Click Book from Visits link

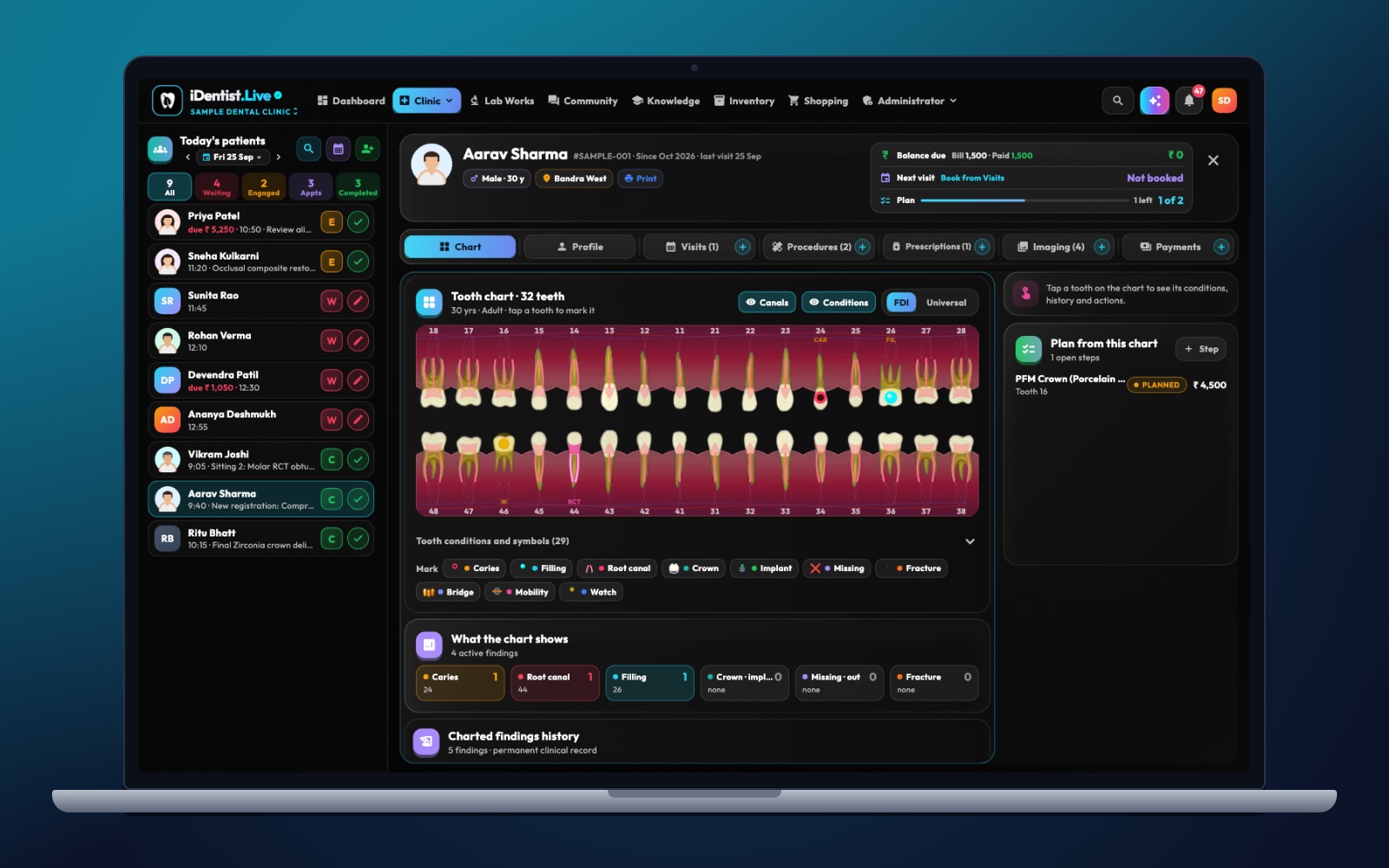[972, 178]
